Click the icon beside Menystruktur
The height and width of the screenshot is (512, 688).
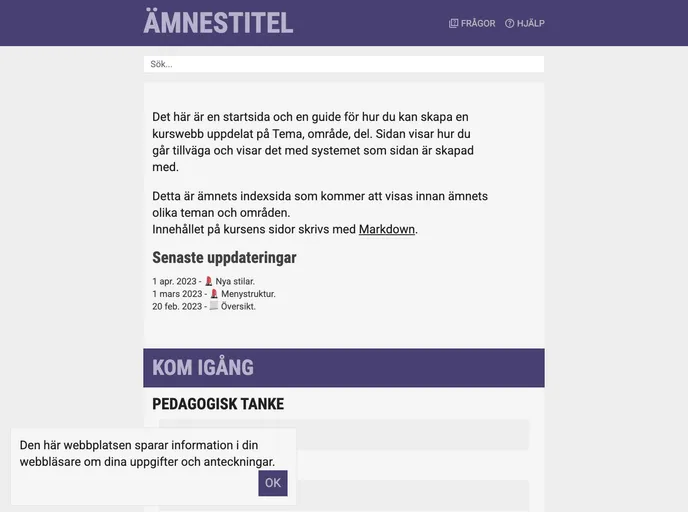(x=215, y=294)
